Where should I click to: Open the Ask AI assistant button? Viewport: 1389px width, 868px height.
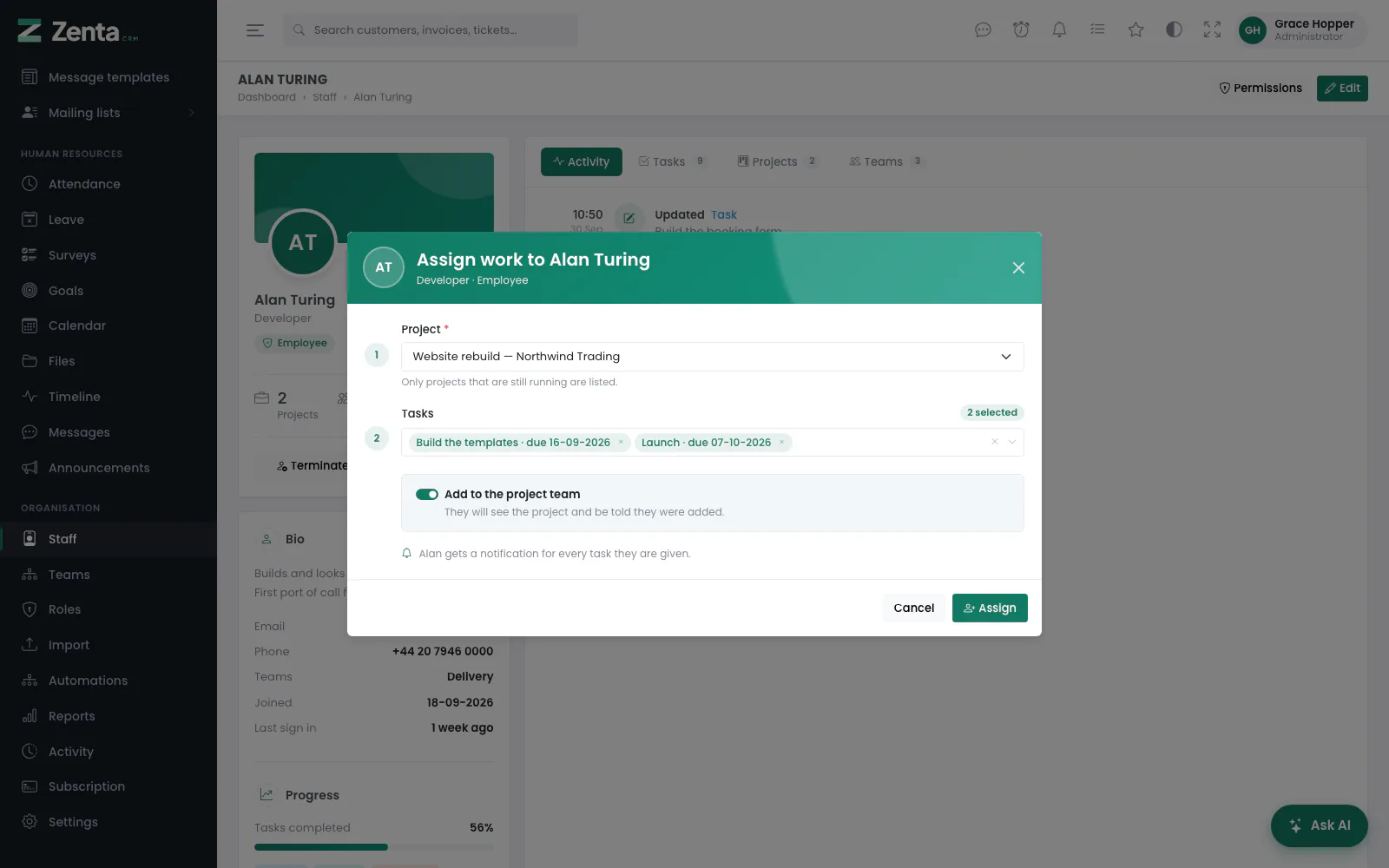click(x=1319, y=825)
